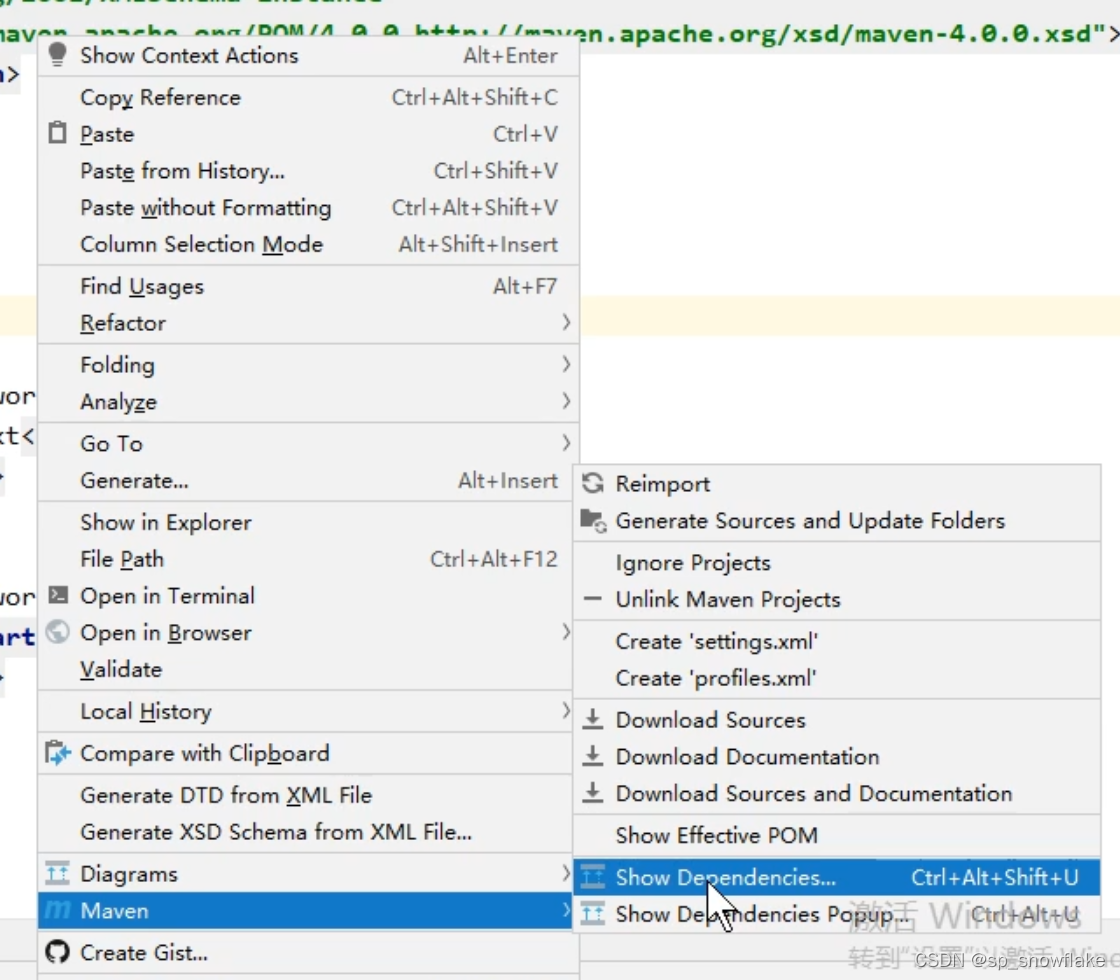Click the Generate Sources folder icon
This screenshot has width=1120, height=980.
click(593, 521)
